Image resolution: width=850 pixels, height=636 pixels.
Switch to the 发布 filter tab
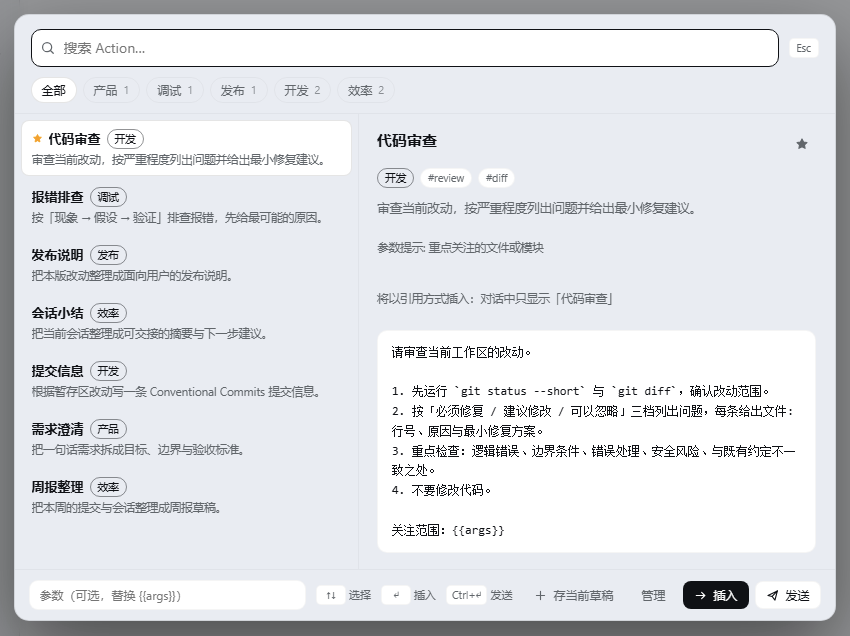(x=239, y=90)
